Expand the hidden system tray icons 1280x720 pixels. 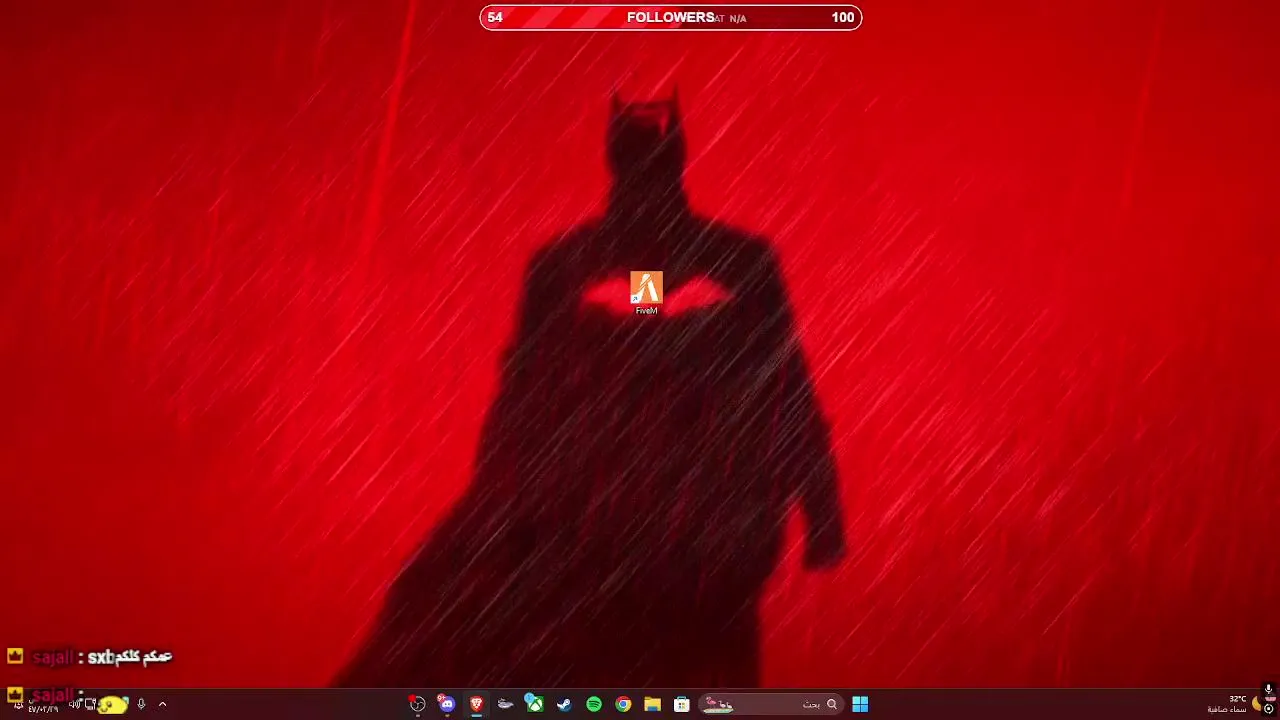click(x=162, y=704)
